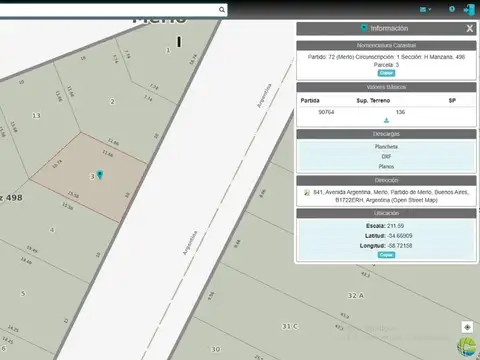The image size is (480, 360).
Task: Click the marker pin on parcel 3
Action: click(100, 174)
